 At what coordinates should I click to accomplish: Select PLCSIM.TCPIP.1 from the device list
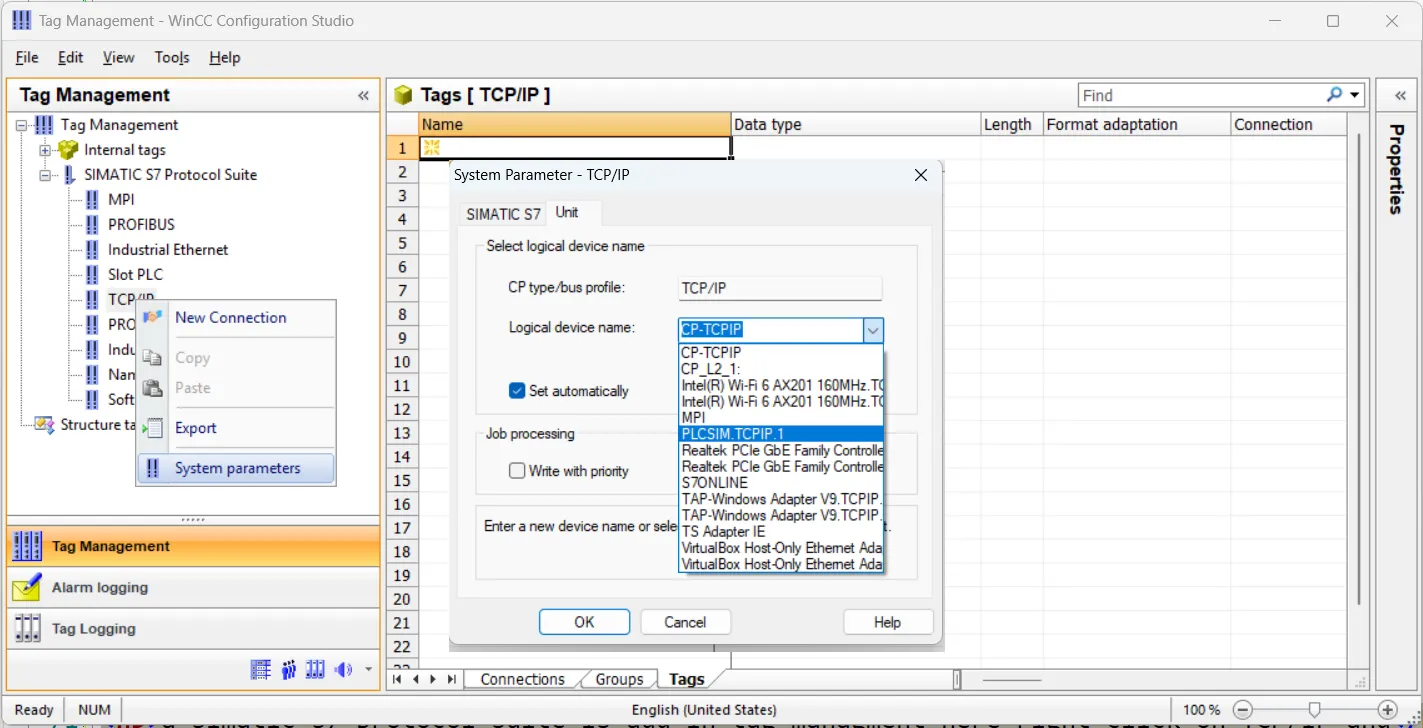(x=780, y=434)
